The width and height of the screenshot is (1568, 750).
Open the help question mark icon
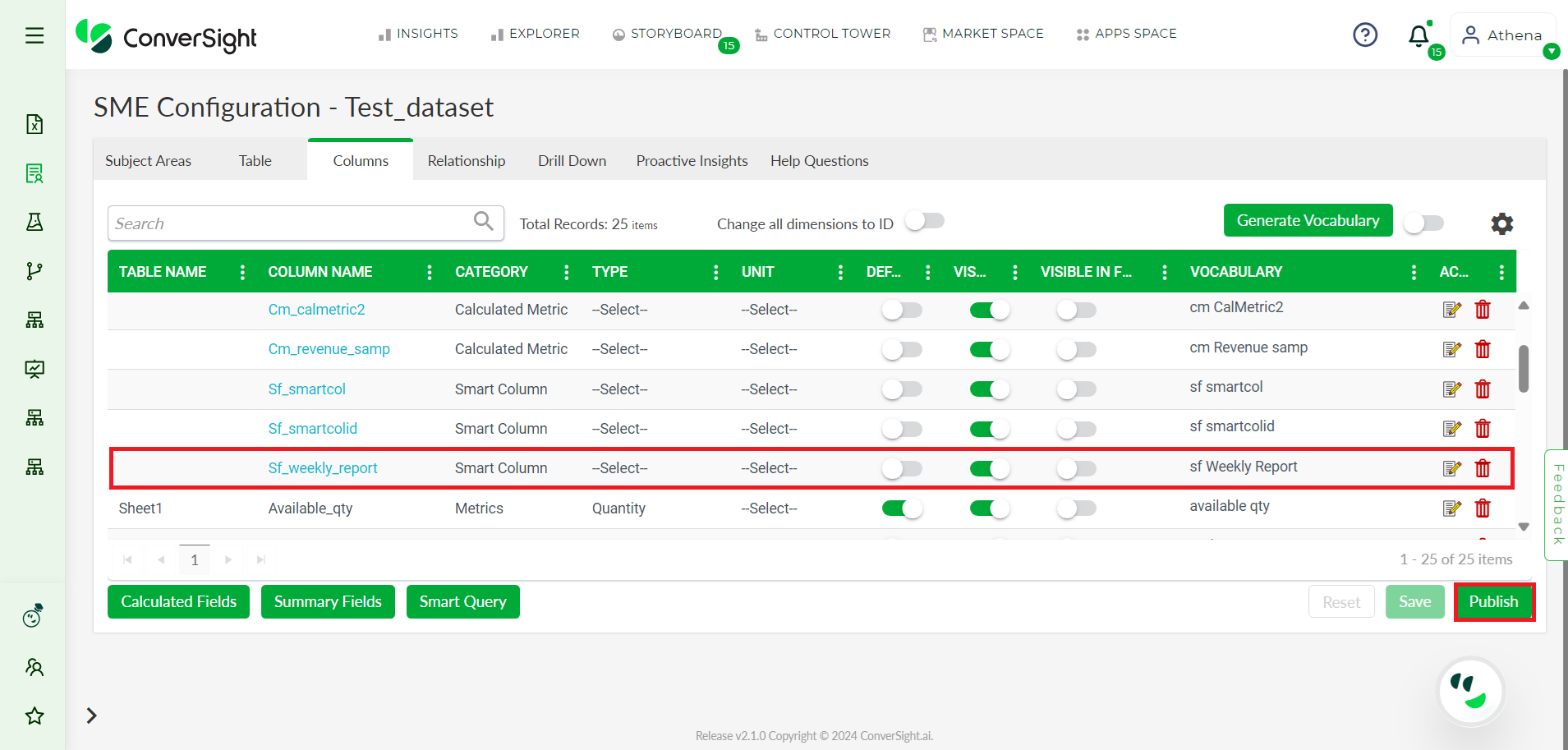1365,35
